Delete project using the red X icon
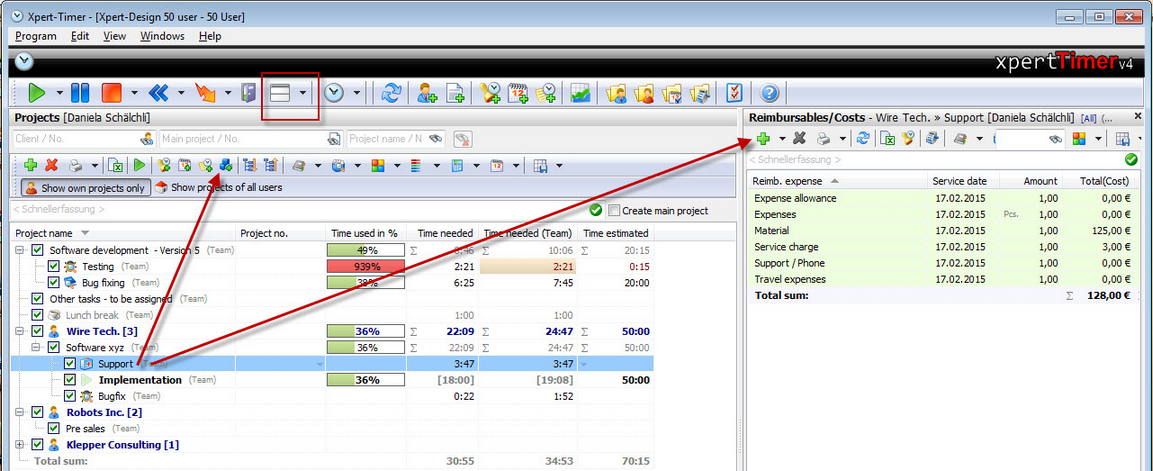 tap(51, 165)
